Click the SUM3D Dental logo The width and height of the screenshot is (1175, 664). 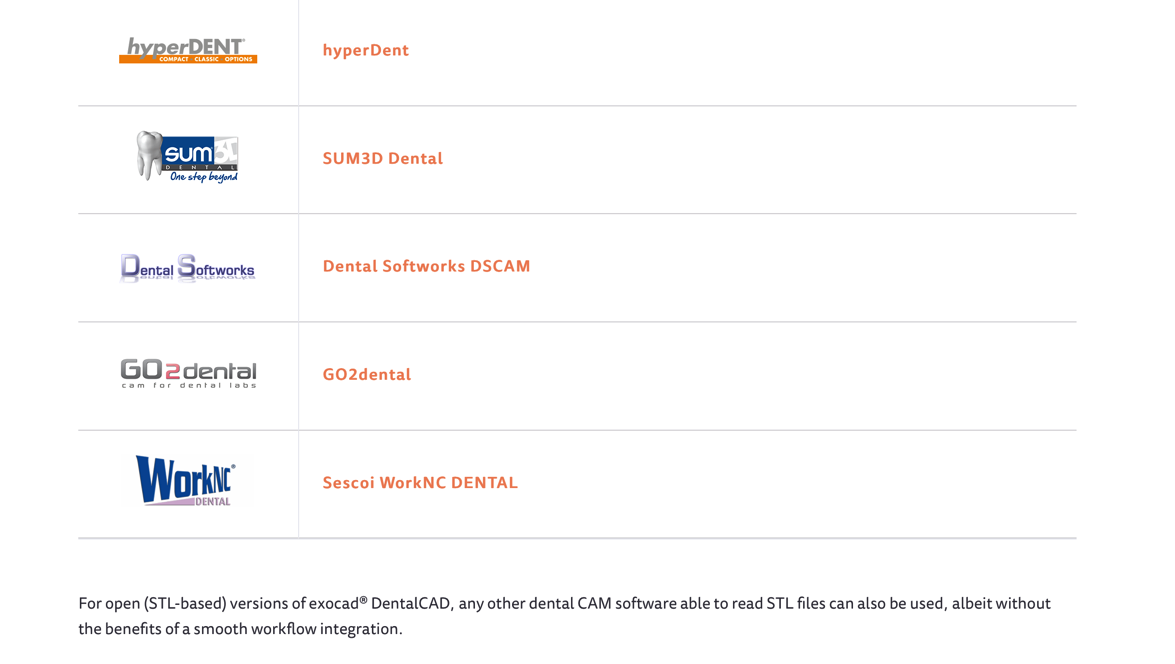click(x=188, y=157)
